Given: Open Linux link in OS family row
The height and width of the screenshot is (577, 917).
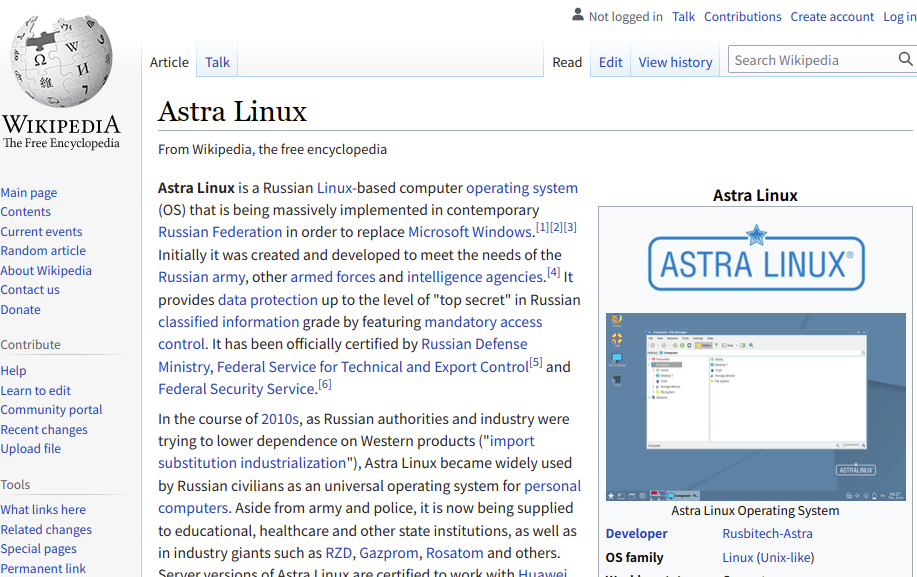Looking at the screenshot, I should (x=737, y=558).
